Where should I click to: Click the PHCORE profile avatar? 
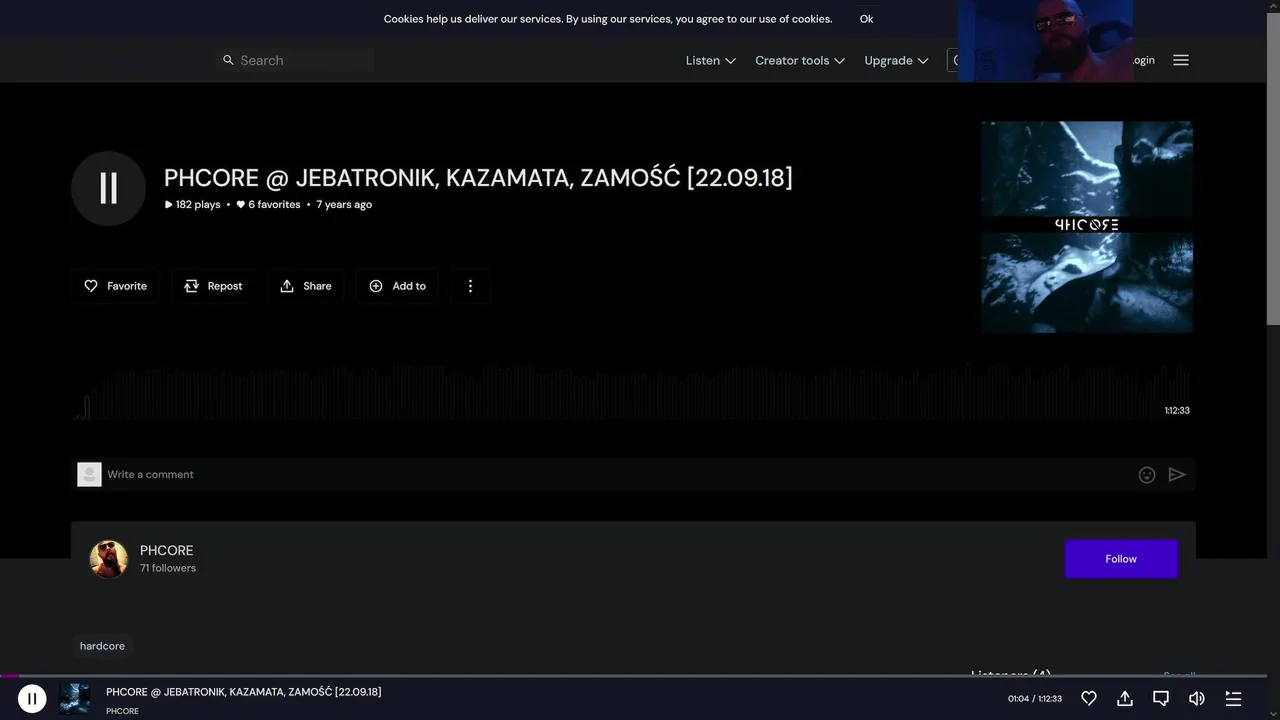pyautogui.click(x=109, y=559)
